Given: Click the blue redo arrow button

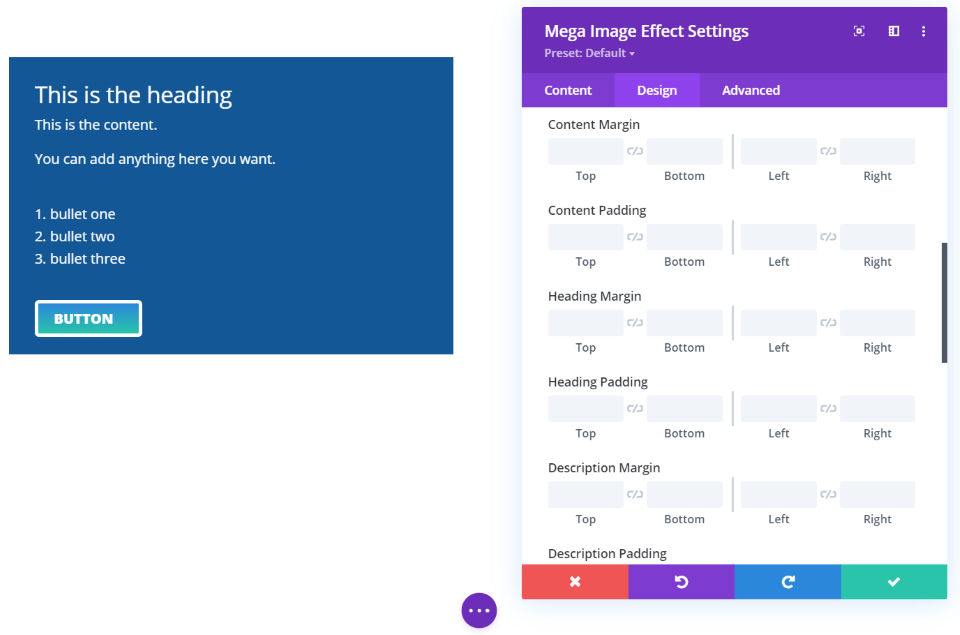Looking at the screenshot, I should tap(788, 582).
